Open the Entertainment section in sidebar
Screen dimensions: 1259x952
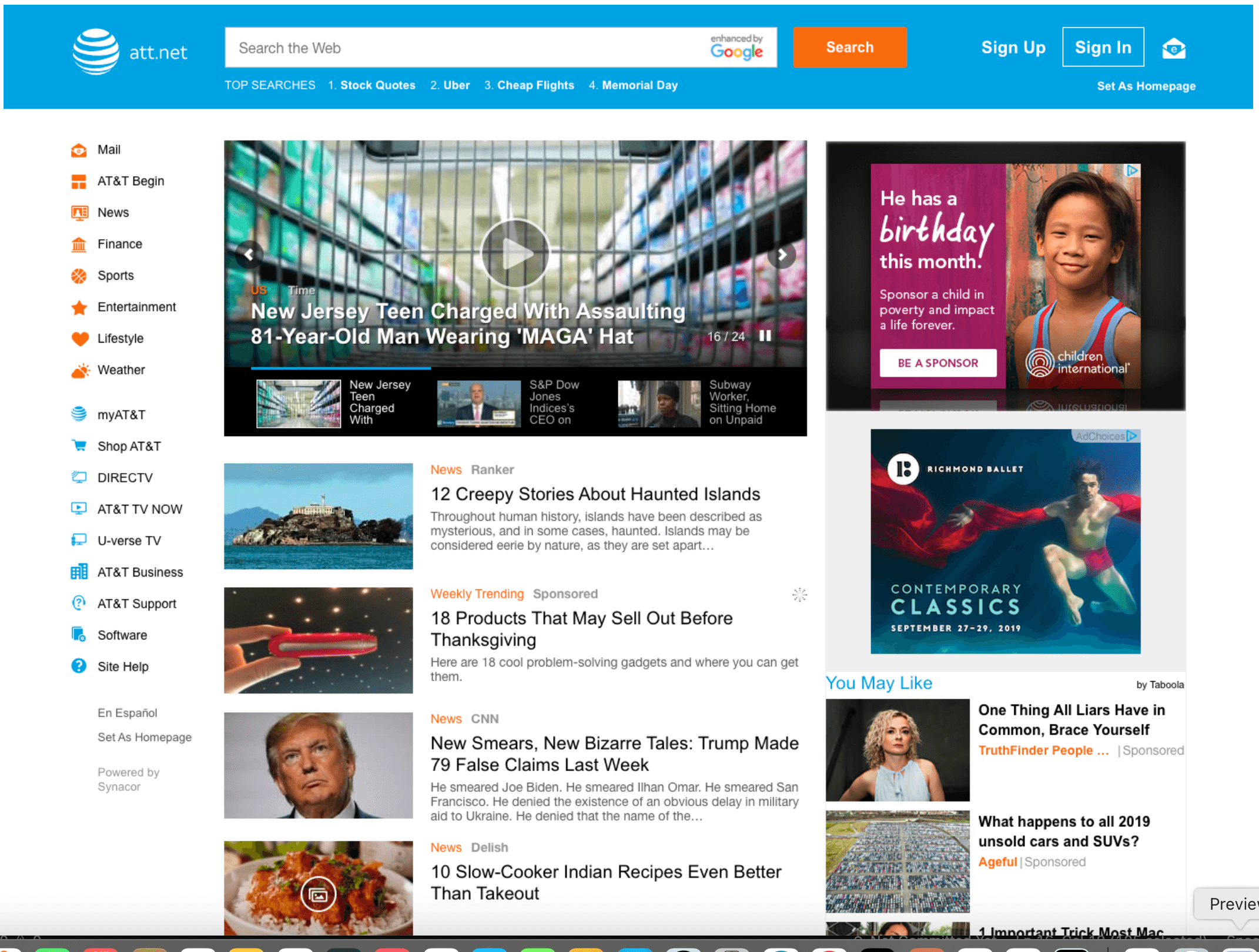coord(136,307)
